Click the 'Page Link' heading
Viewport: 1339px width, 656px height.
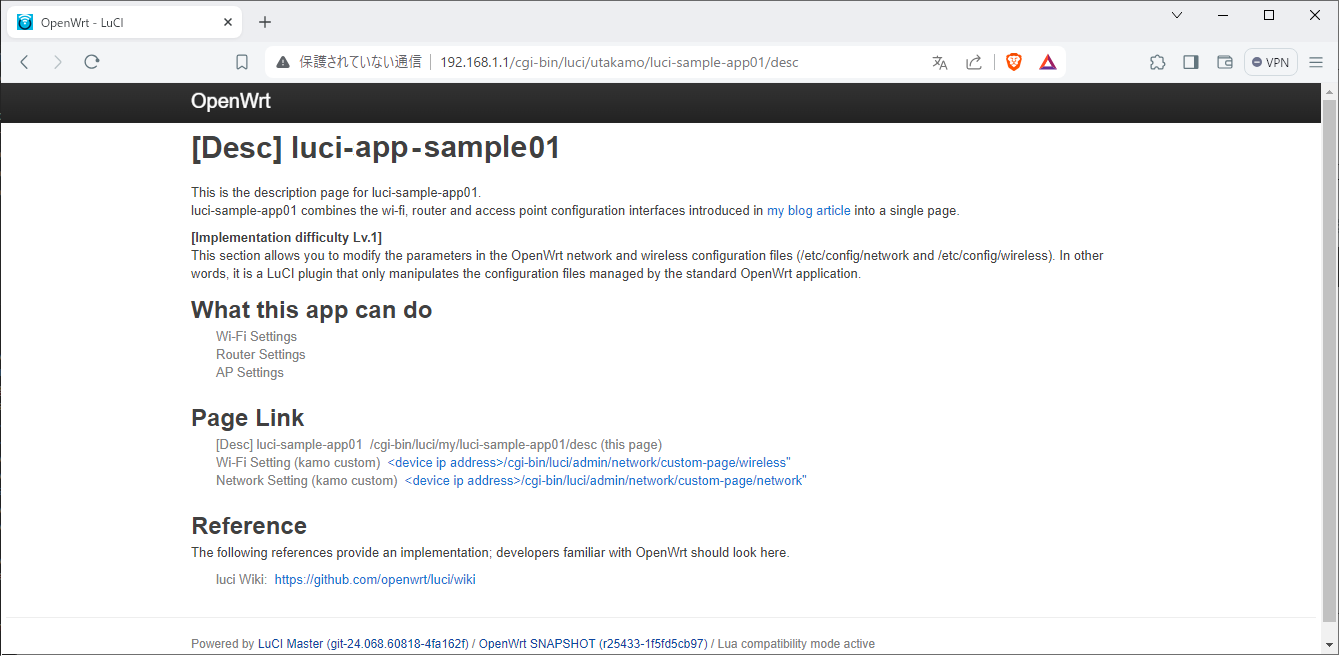[x=247, y=418]
